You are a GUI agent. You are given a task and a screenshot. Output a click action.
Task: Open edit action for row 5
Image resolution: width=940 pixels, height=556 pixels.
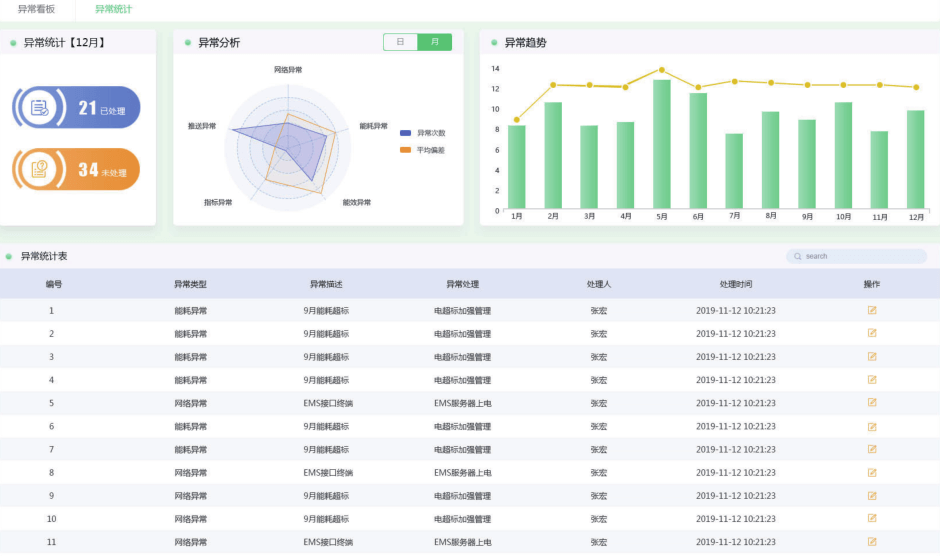pyautogui.click(x=872, y=403)
